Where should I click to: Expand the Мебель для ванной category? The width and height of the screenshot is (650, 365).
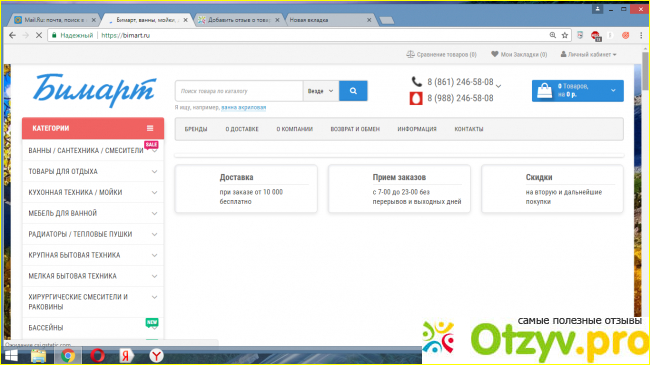point(93,213)
